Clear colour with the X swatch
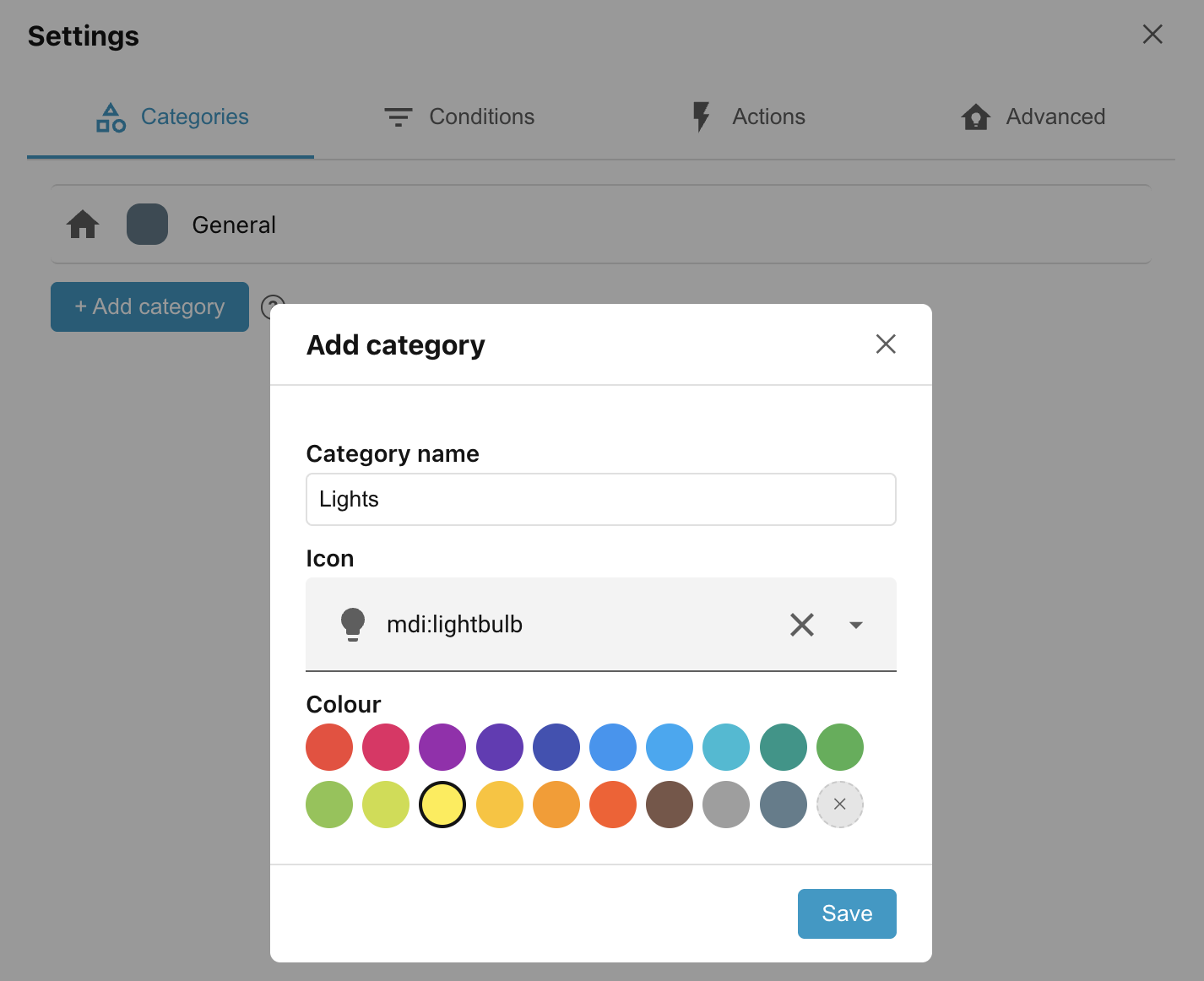Screen dimensions: 1204x981 pyautogui.click(x=840, y=805)
